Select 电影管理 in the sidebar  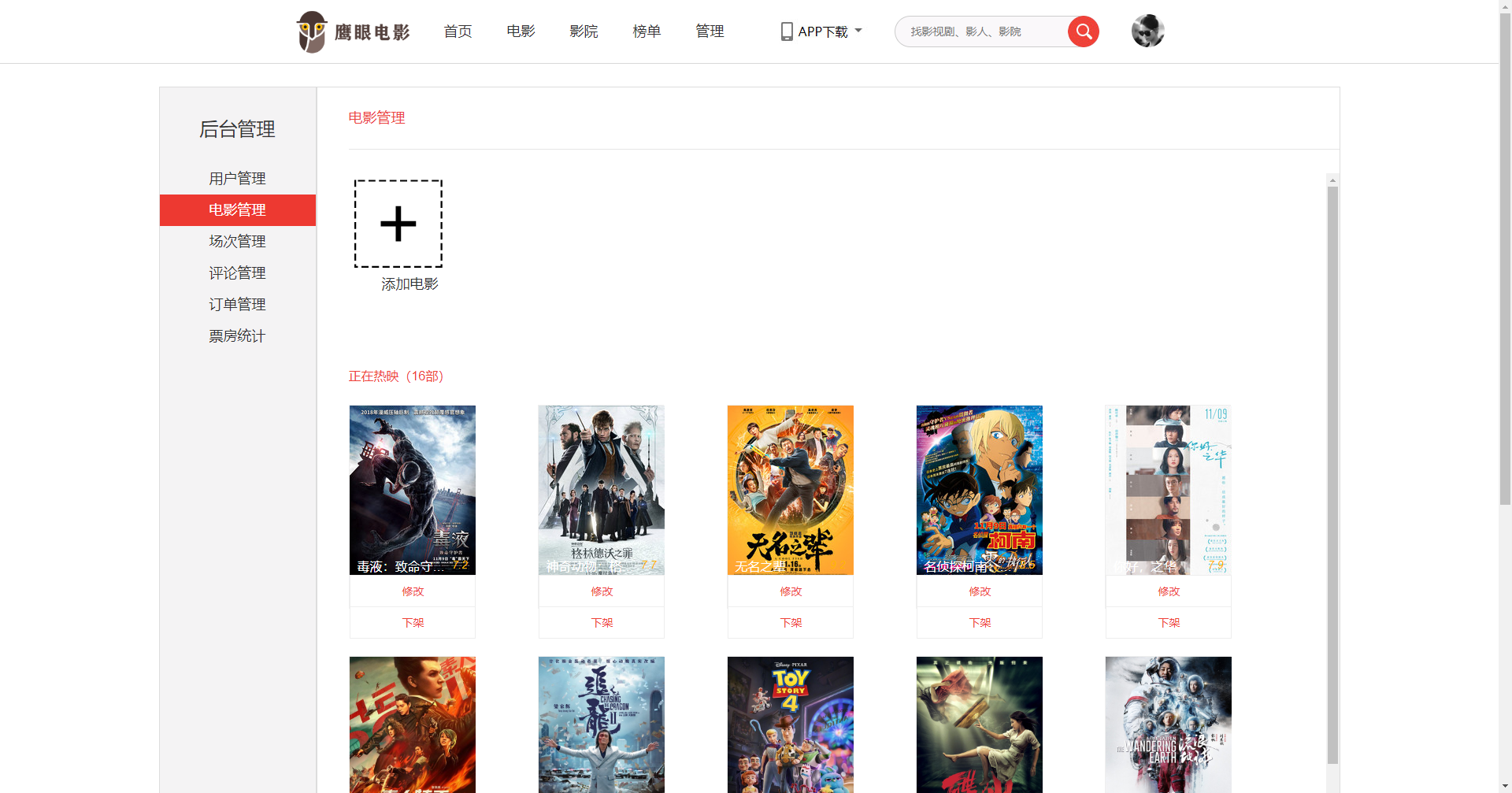click(237, 210)
